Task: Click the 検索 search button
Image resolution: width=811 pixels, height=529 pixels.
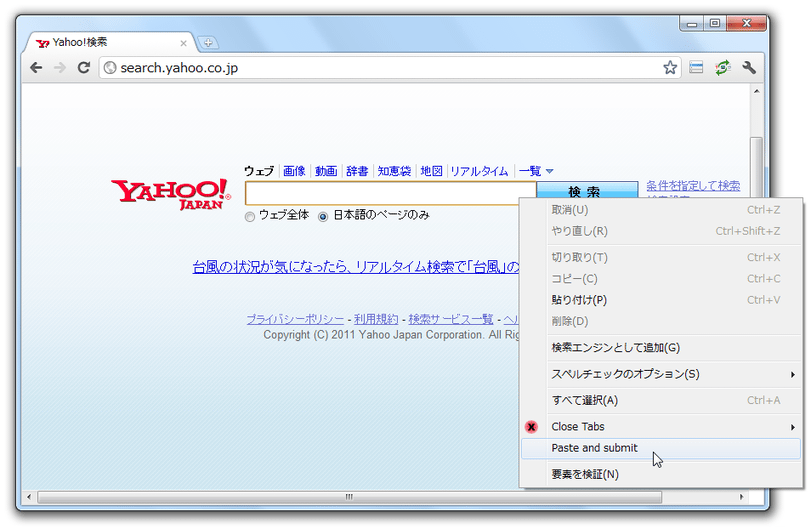Action: (587, 189)
